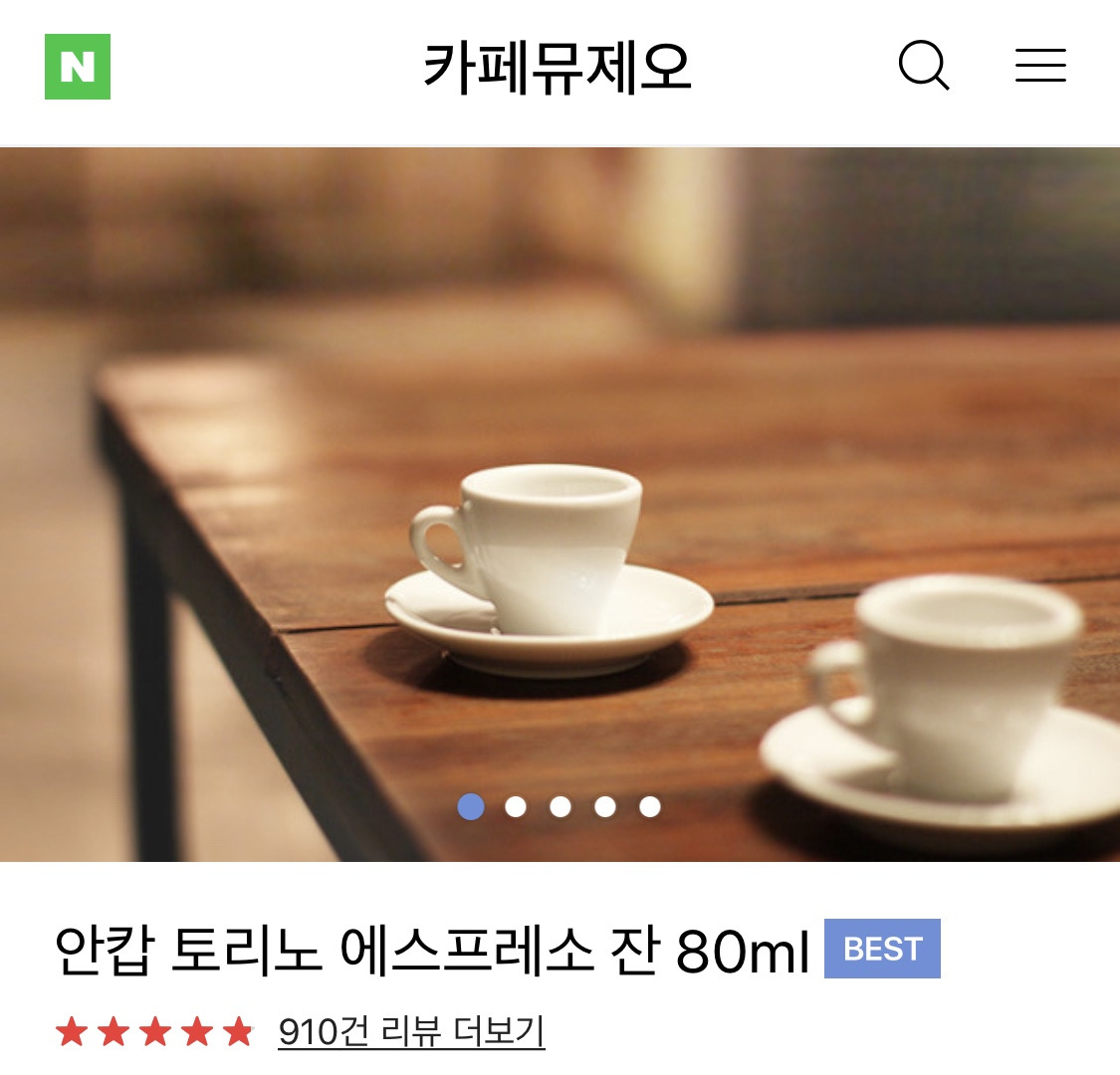This screenshot has height=1075, width=1120.
Task: Select the first blue carousel dot
Action: 471,806
